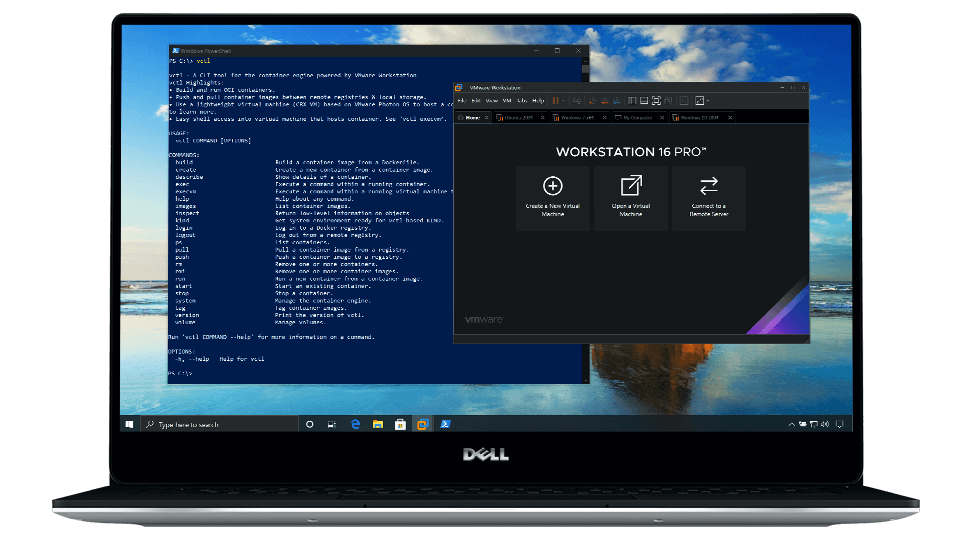The width and height of the screenshot is (965, 545).
Task: Open the View menu in VMware Workstation
Action: point(492,100)
